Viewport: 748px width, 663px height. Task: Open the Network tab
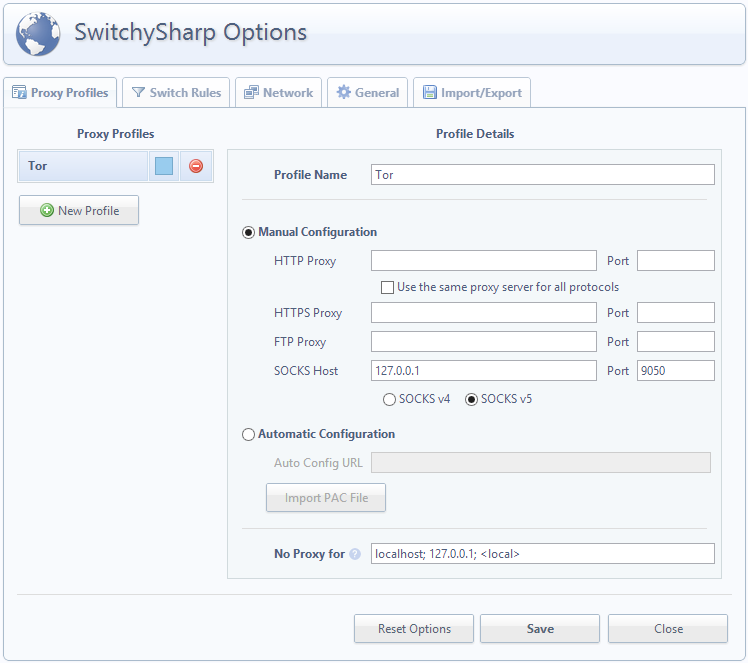point(279,93)
